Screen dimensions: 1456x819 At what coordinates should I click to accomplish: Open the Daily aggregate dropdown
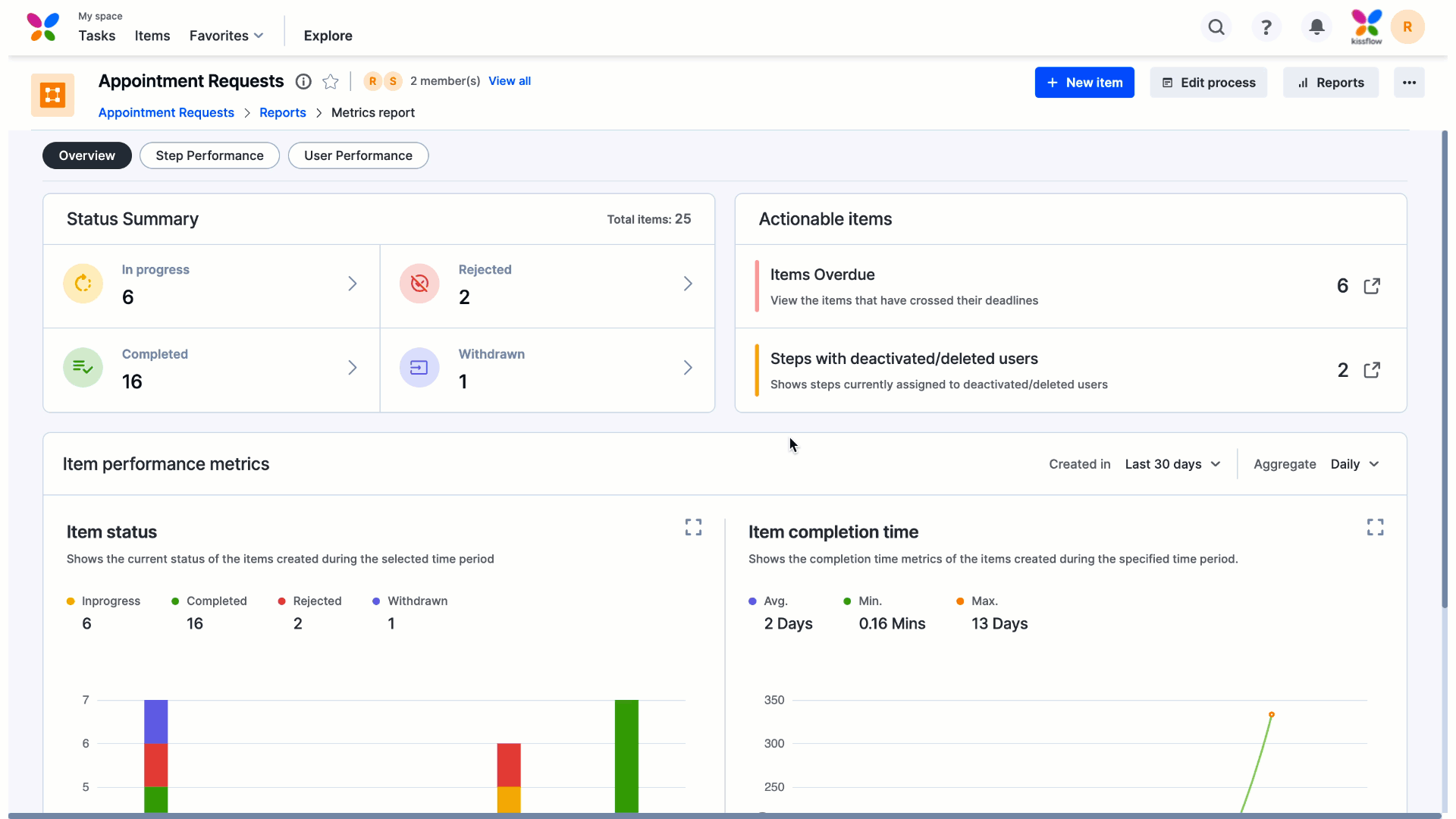(1354, 464)
